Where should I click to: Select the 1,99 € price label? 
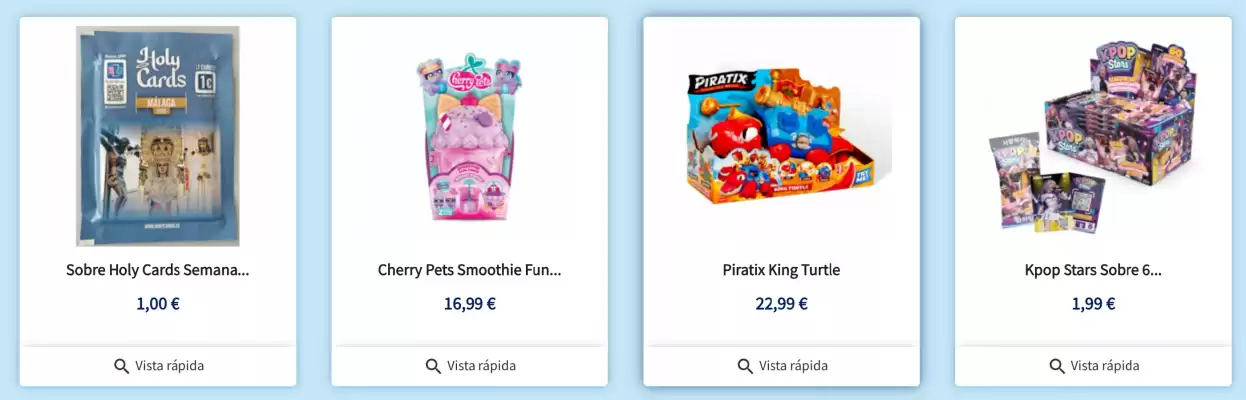click(1093, 304)
